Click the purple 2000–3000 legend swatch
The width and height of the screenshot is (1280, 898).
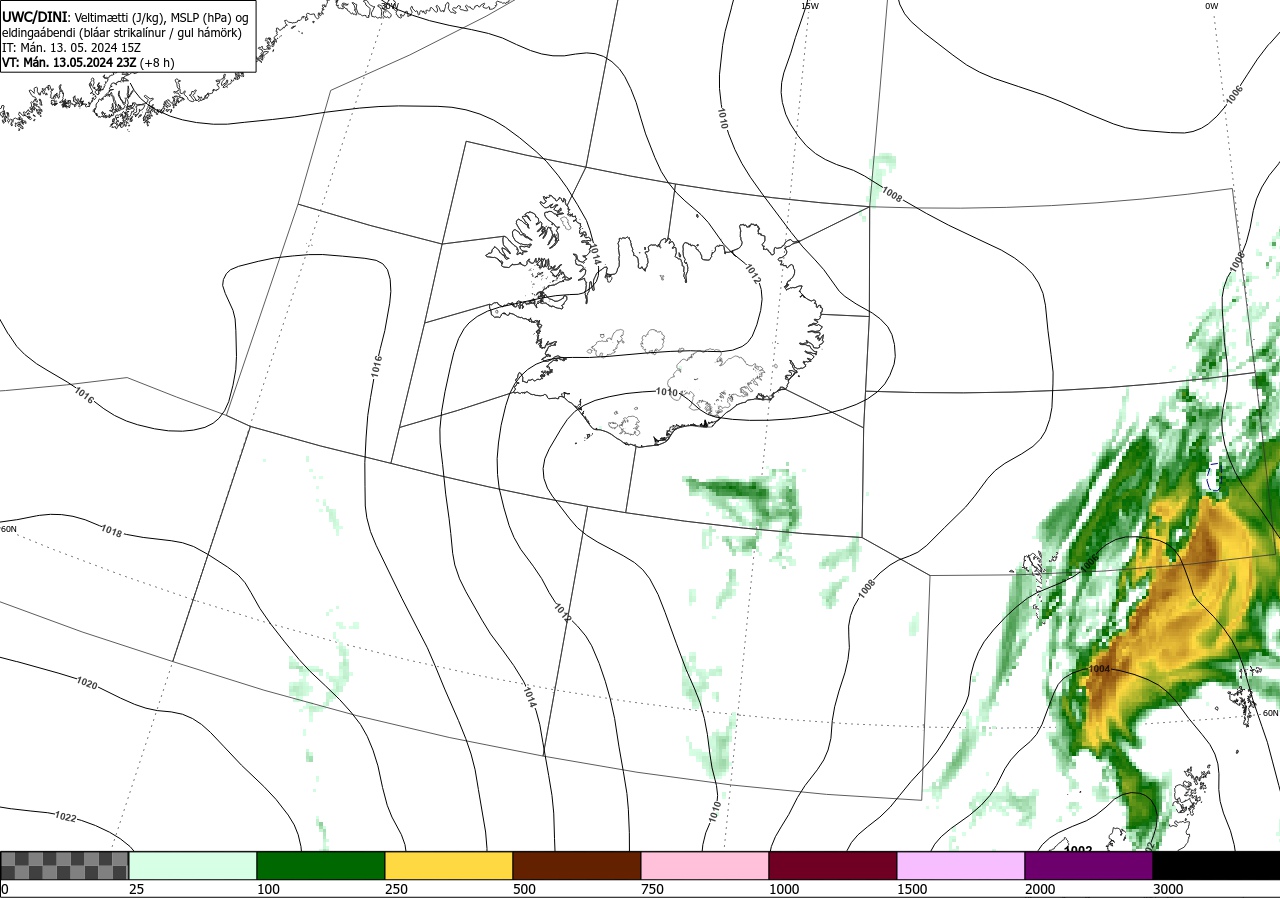click(1089, 865)
